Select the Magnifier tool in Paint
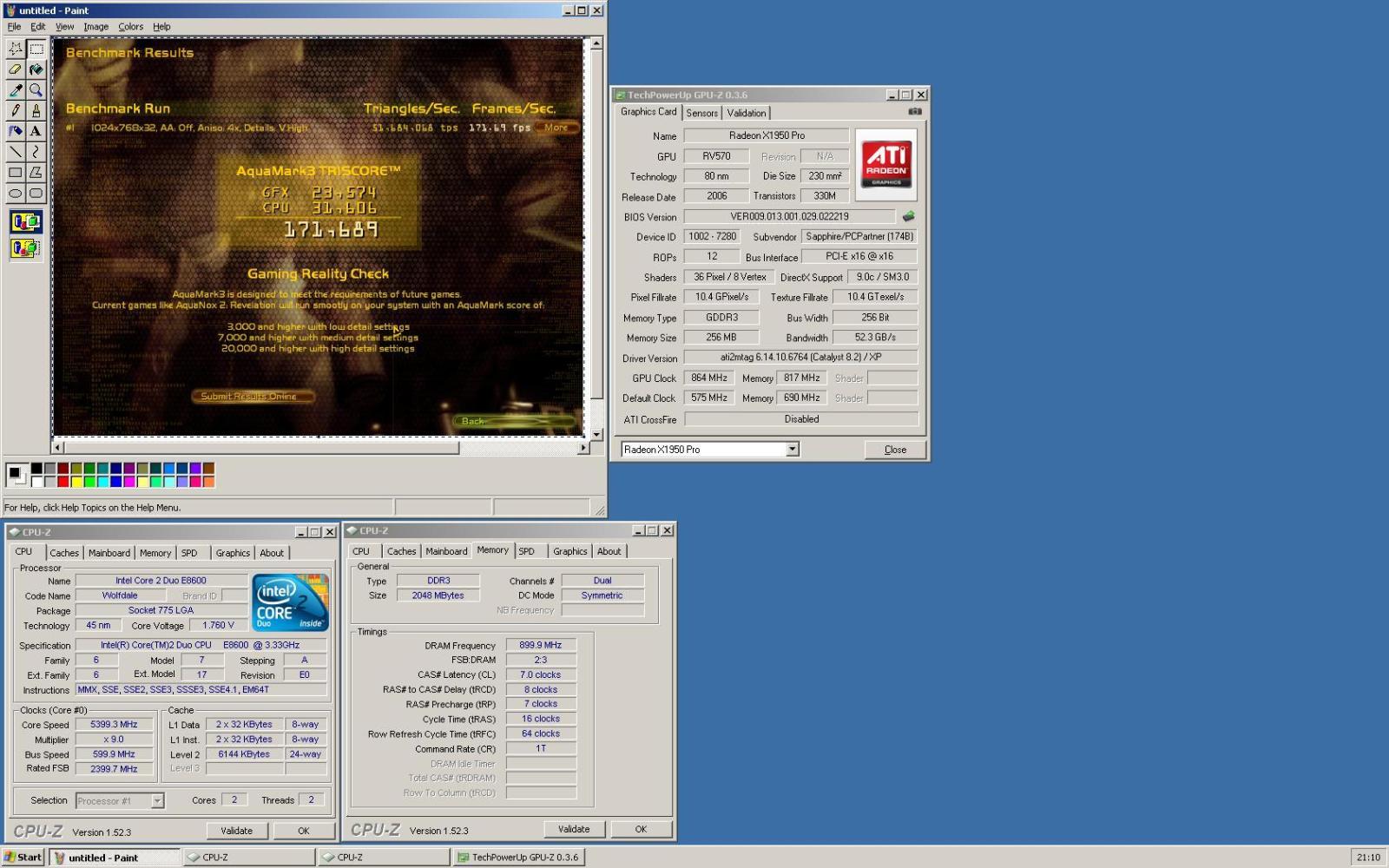This screenshot has height=868, width=1389. pyautogui.click(x=36, y=90)
